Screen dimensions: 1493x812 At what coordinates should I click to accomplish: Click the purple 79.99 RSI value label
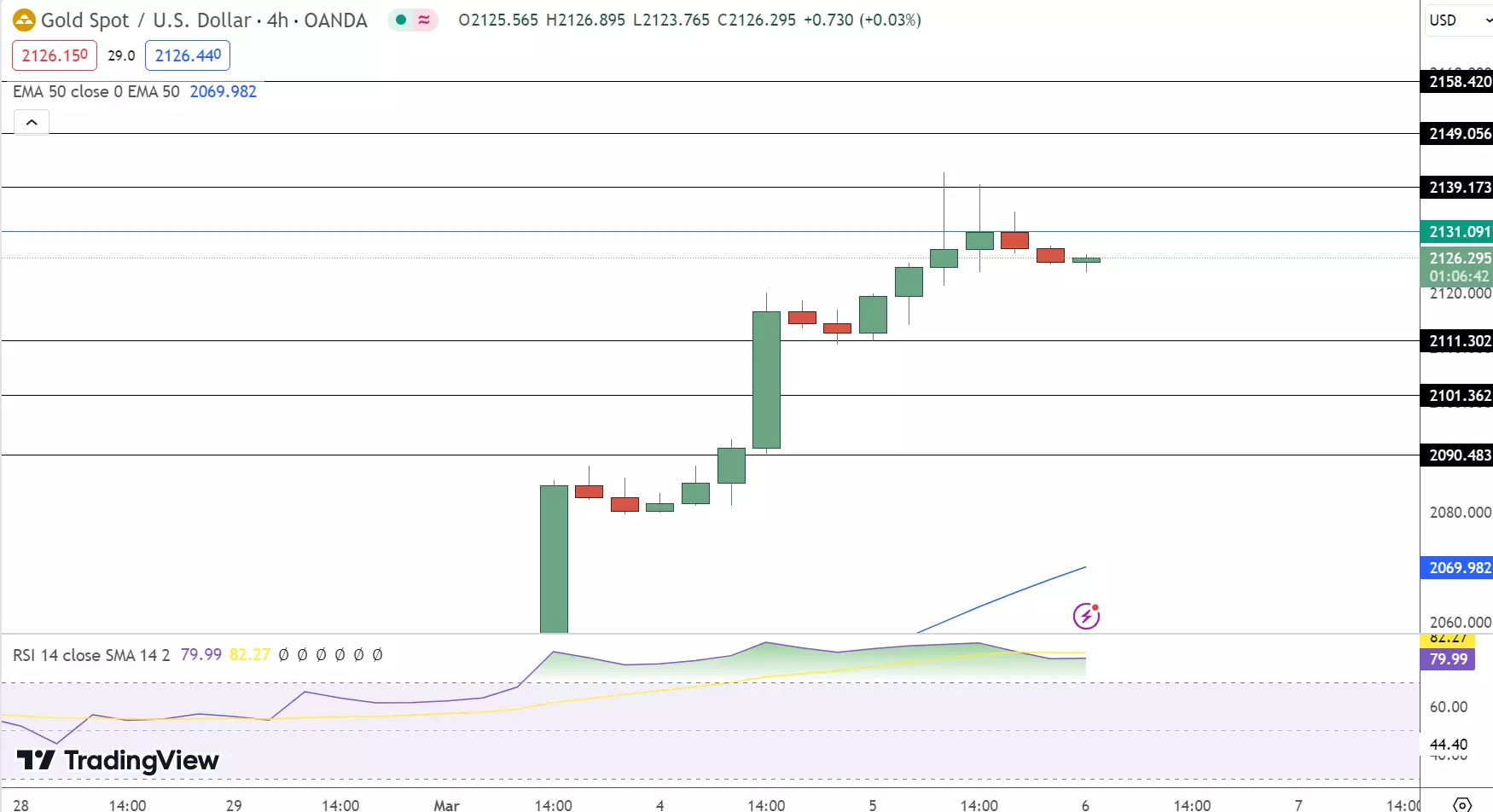pos(1448,658)
